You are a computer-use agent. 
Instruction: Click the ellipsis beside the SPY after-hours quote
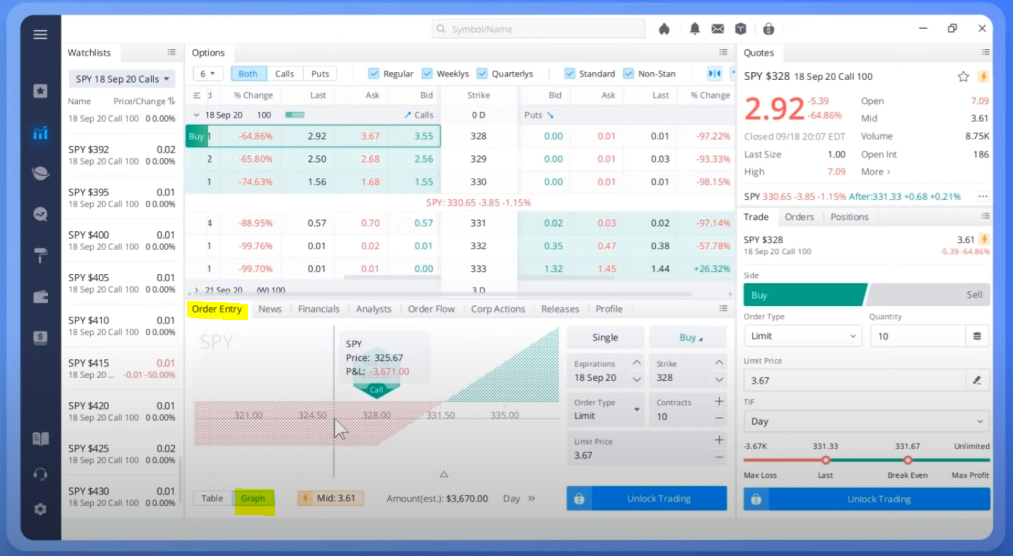983,196
